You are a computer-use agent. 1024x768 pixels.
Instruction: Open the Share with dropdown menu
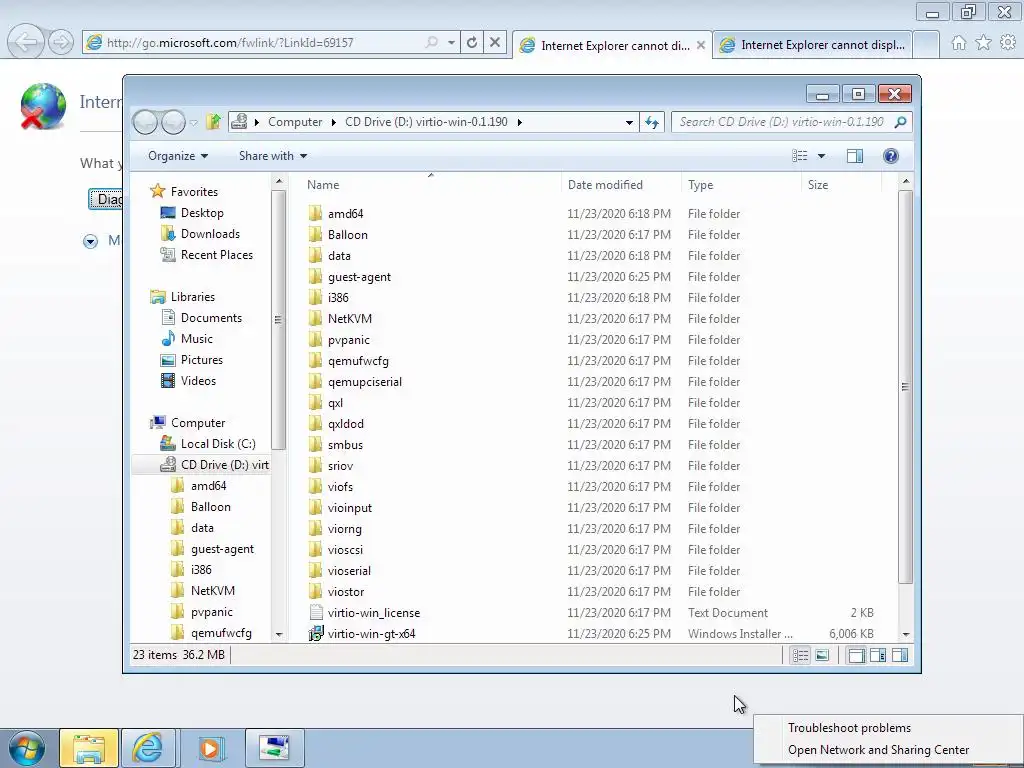[x=272, y=156]
